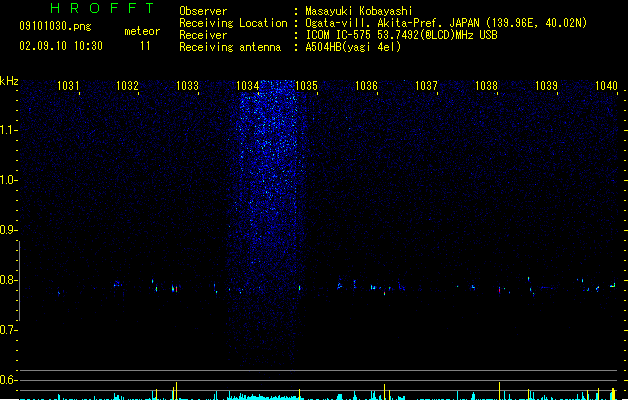Click location text Ogata-vill. Akita-Pref. JAPAN
Viewport: 629px width, 400px height.
click(x=393, y=23)
